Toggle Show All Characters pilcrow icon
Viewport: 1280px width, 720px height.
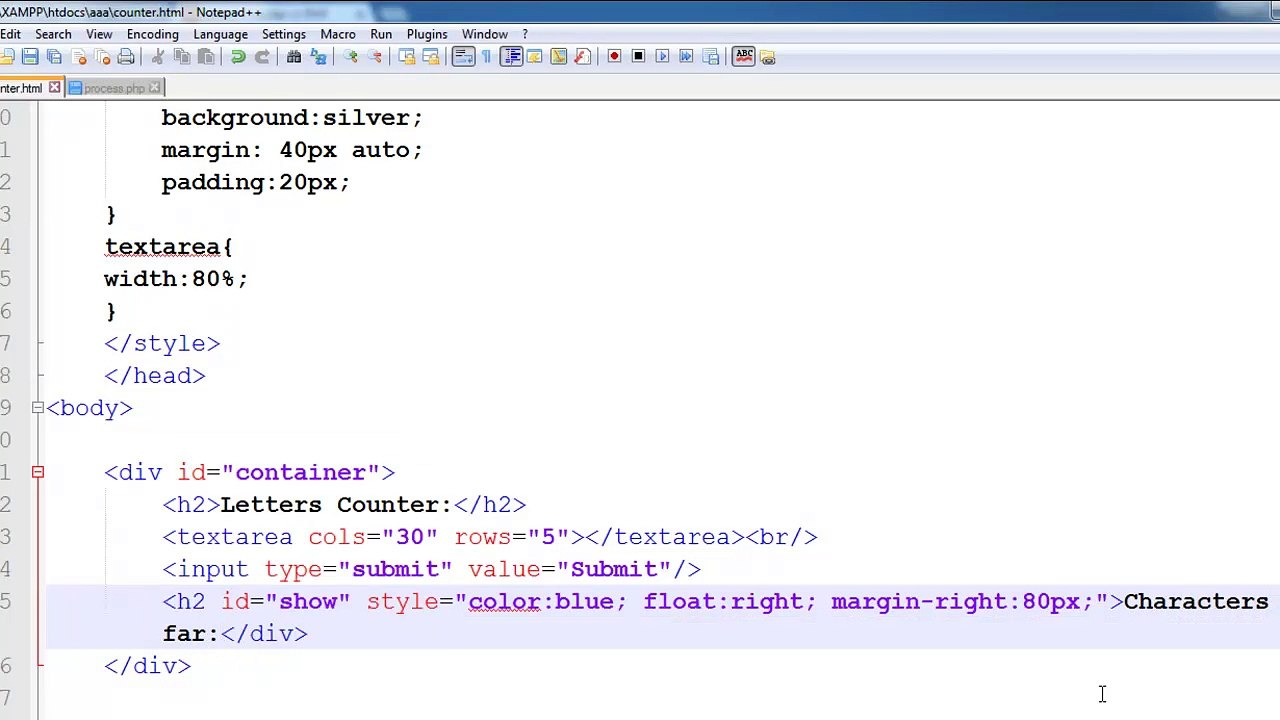click(487, 57)
